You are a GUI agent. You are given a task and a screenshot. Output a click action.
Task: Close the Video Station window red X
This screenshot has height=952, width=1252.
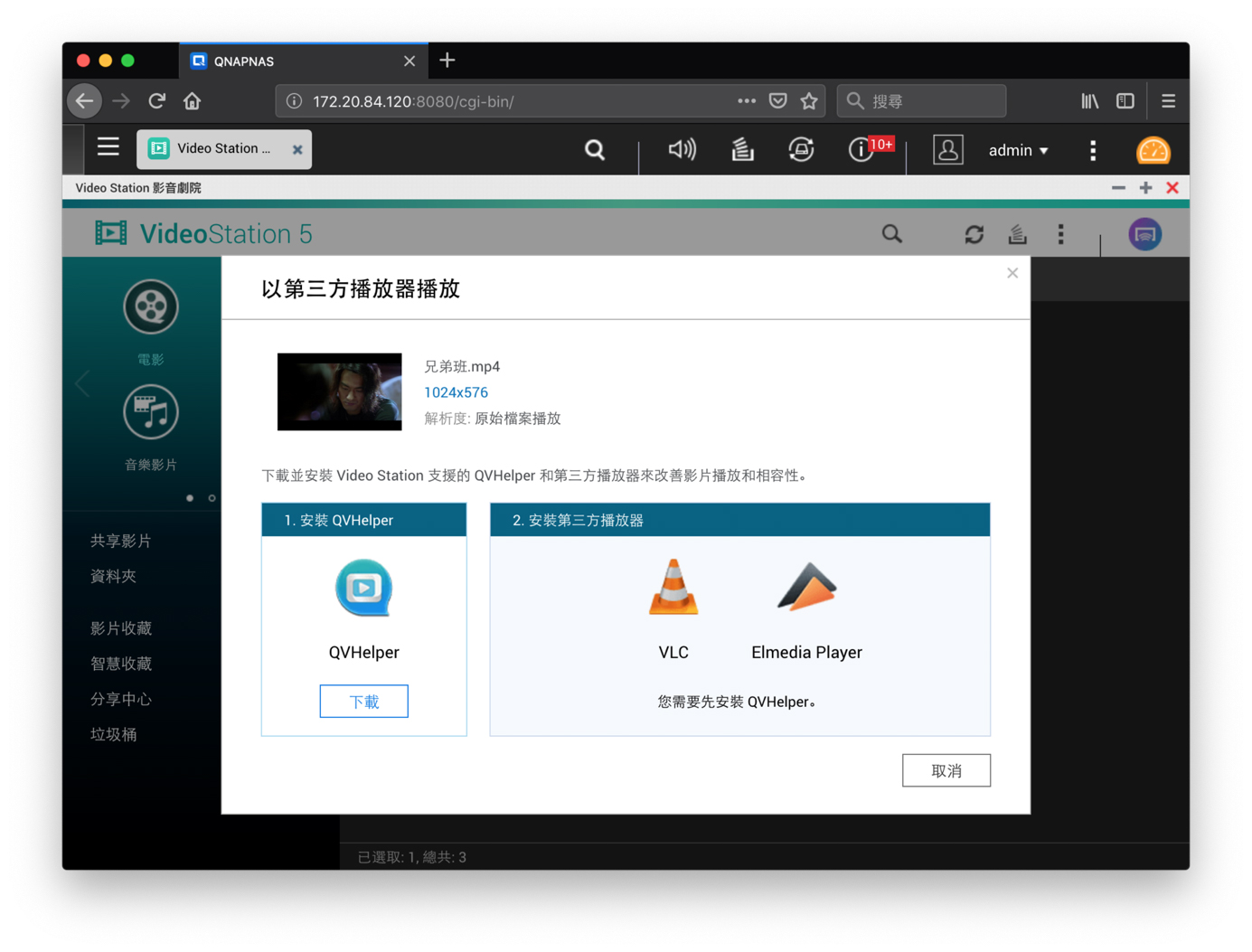(1172, 188)
